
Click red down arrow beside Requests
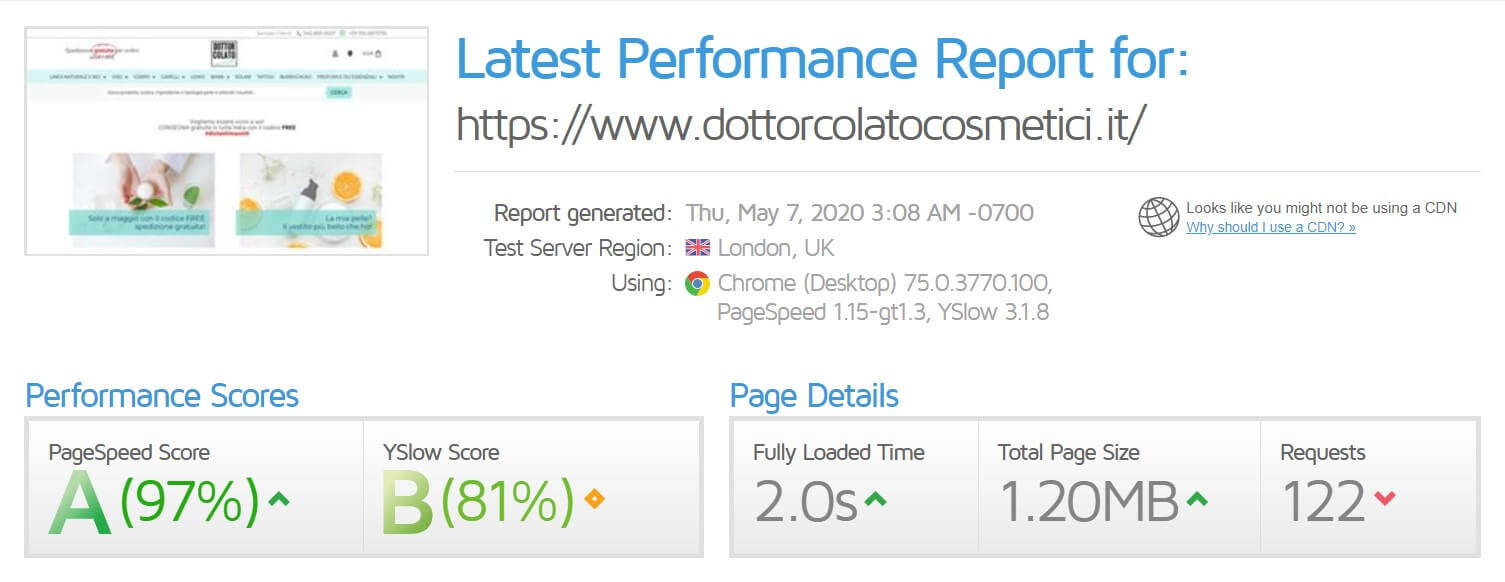click(x=1385, y=498)
